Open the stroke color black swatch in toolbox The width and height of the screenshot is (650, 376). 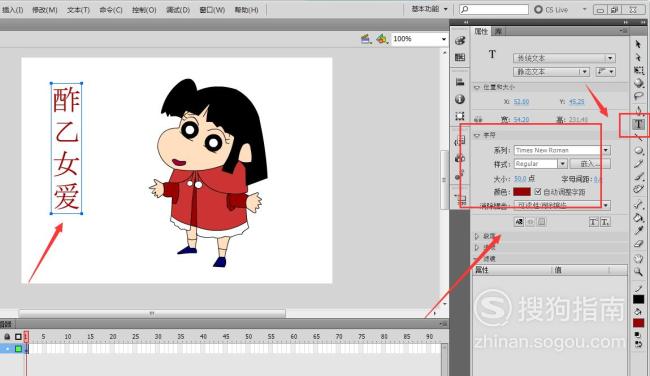point(638,299)
